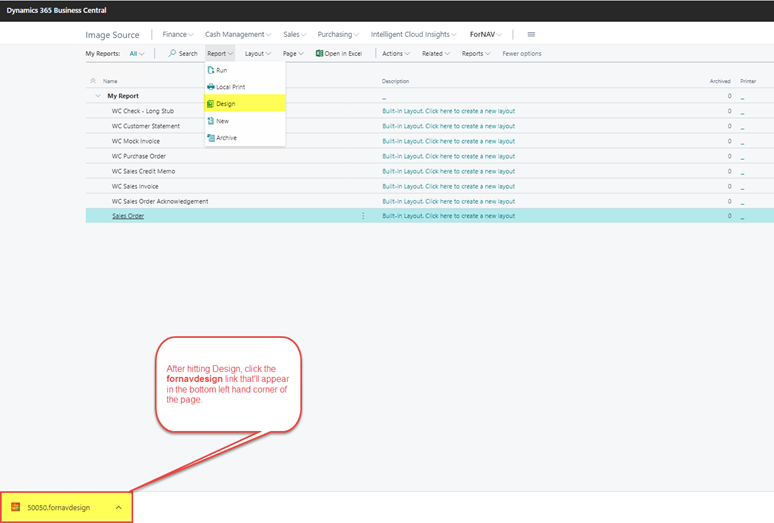Open the Actions menu

396,53
